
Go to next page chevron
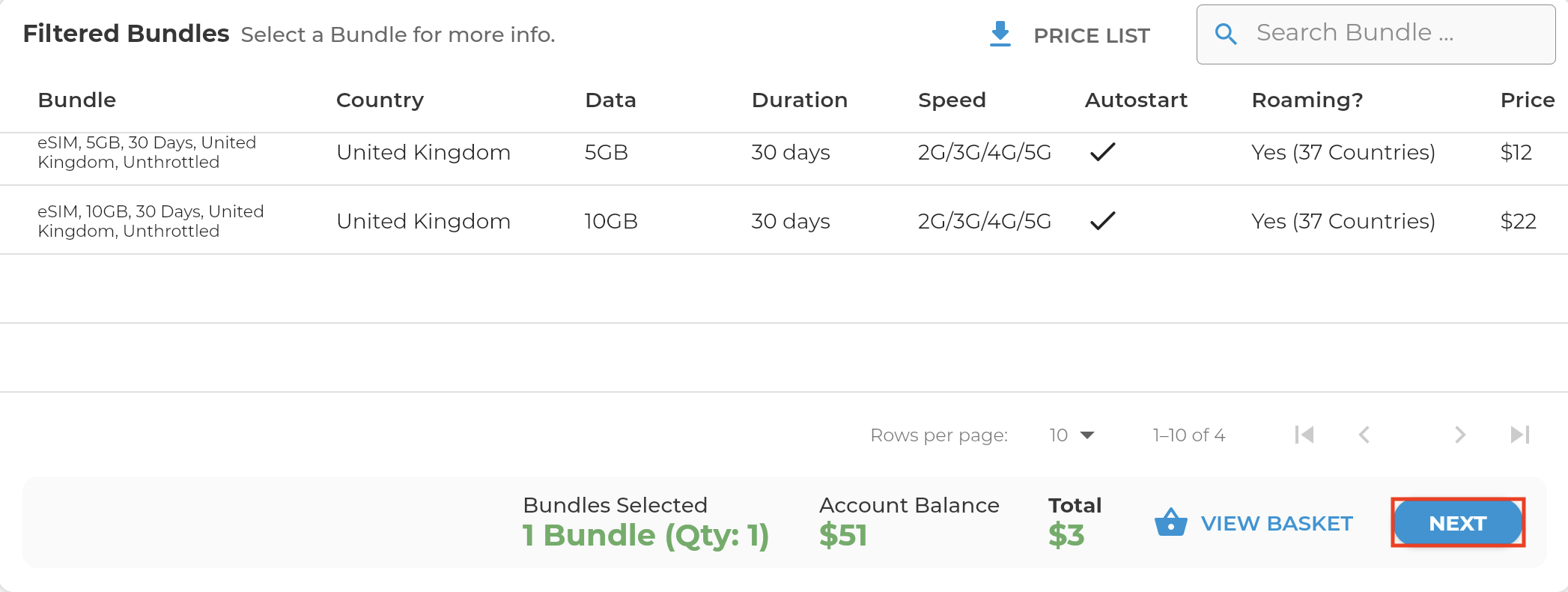[x=1460, y=435]
